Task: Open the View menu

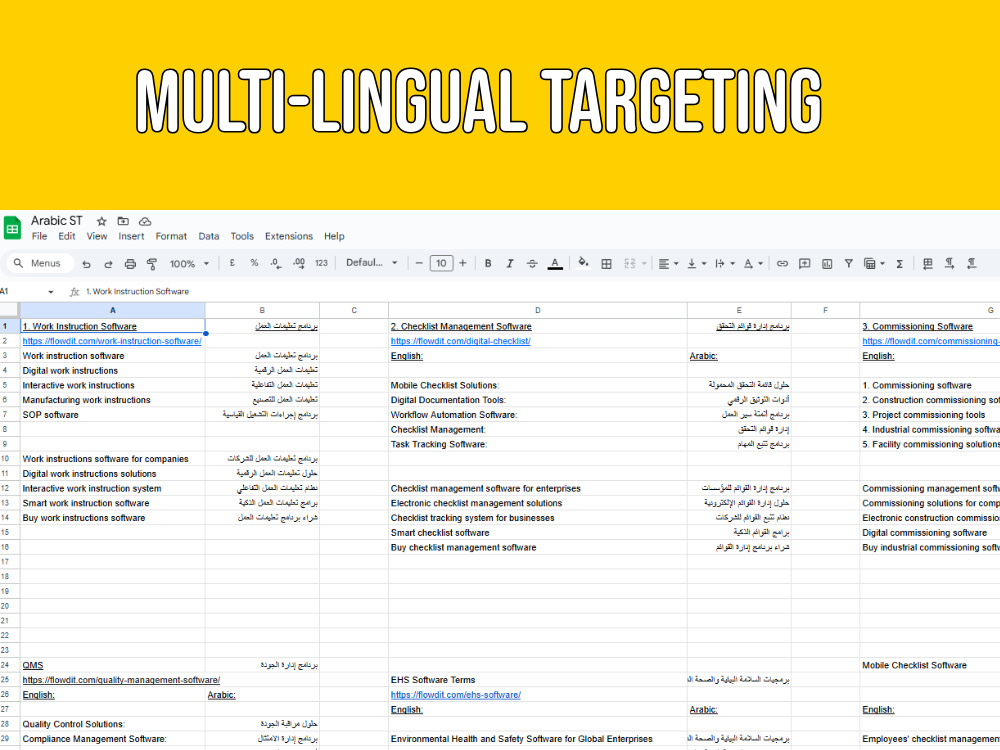Action: pyautogui.click(x=97, y=236)
